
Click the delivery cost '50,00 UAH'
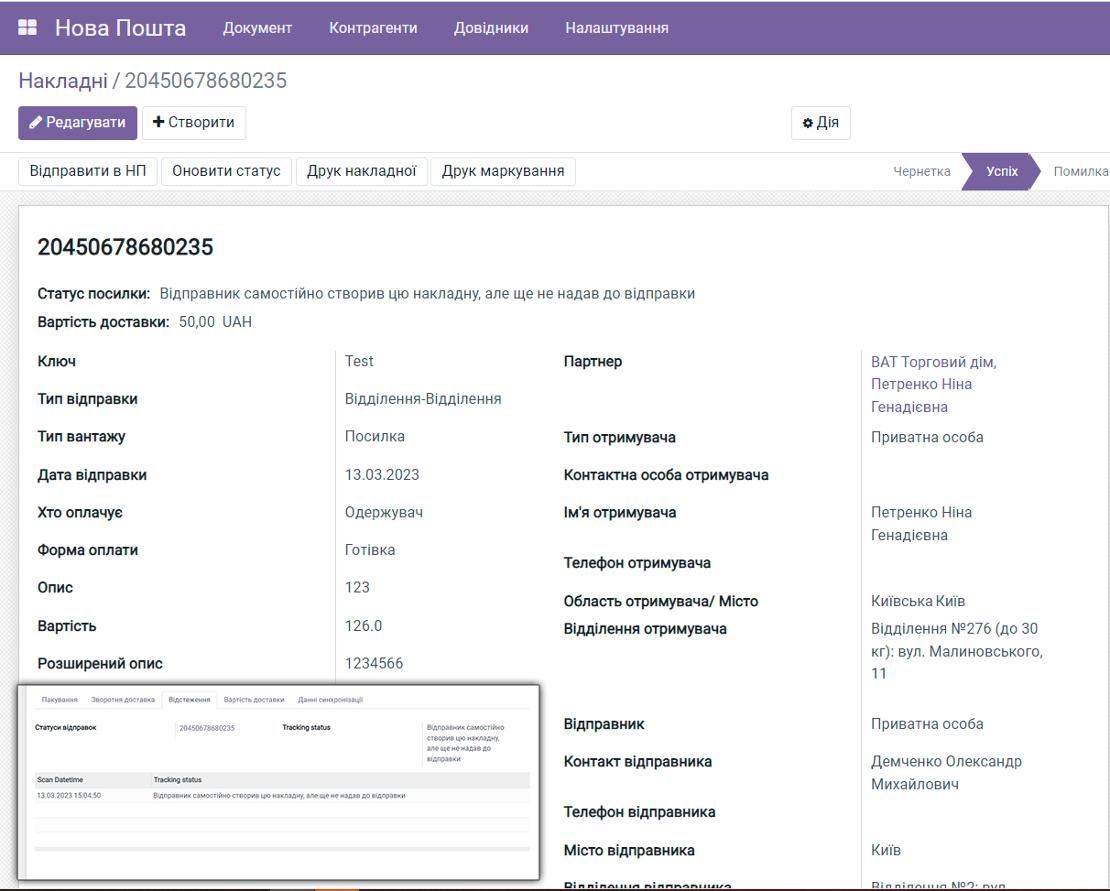pos(215,322)
